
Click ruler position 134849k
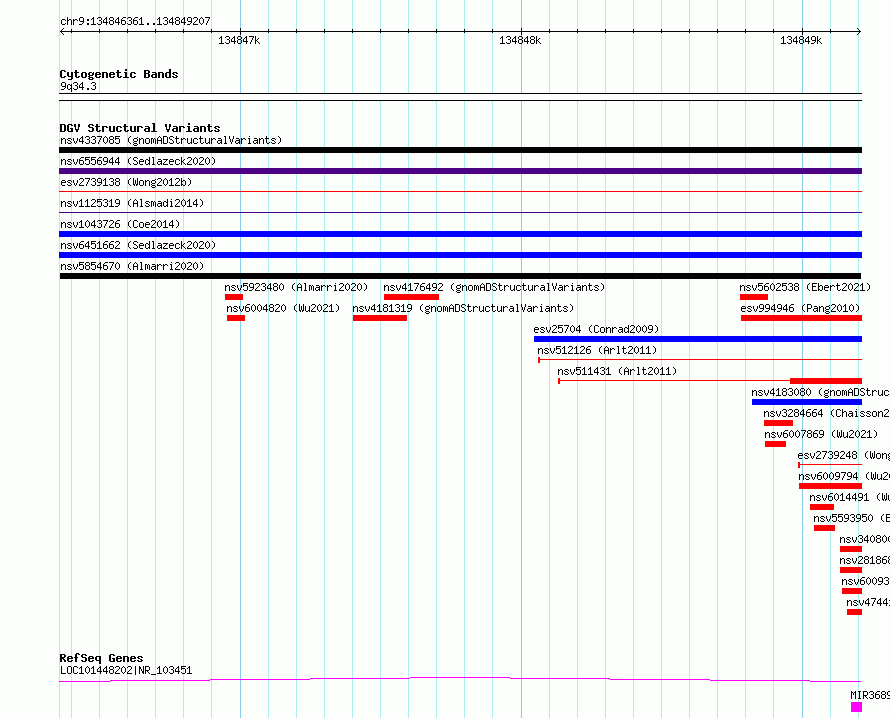pyautogui.click(x=801, y=40)
